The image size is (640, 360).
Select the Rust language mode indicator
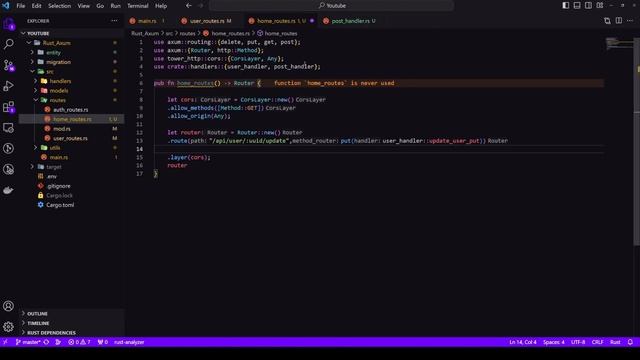(x=615, y=342)
